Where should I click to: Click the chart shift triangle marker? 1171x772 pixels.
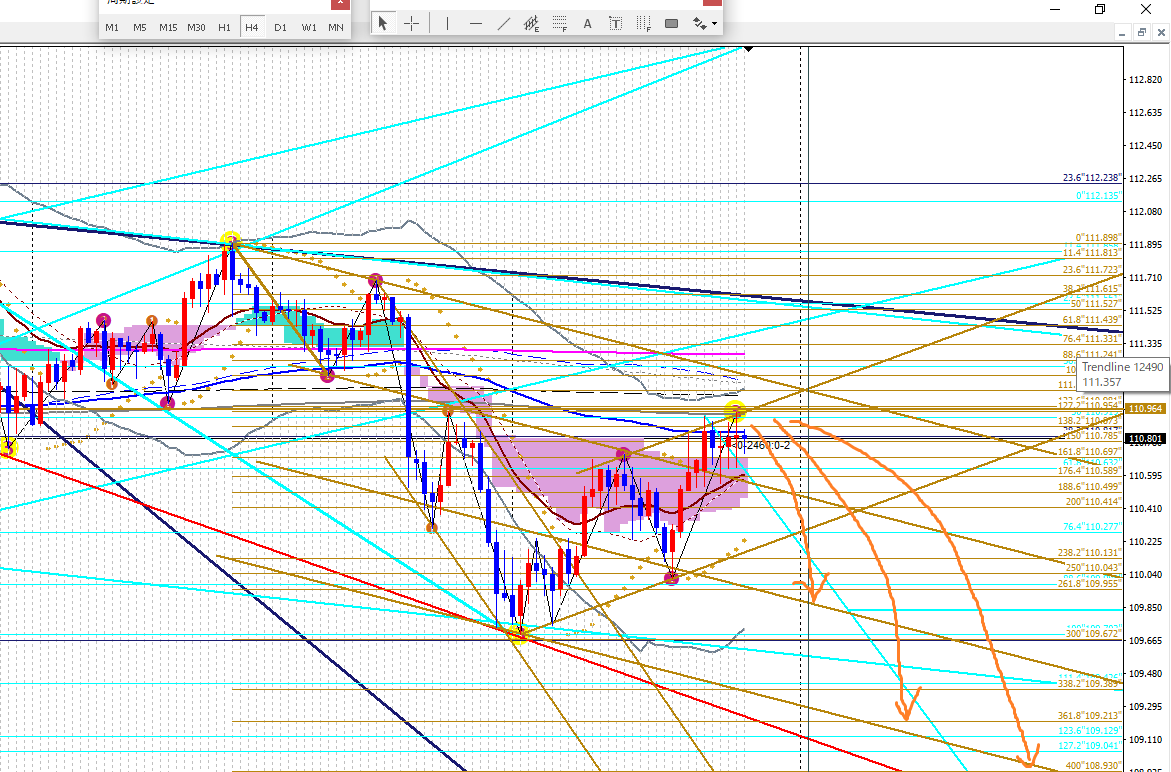click(748, 48)
